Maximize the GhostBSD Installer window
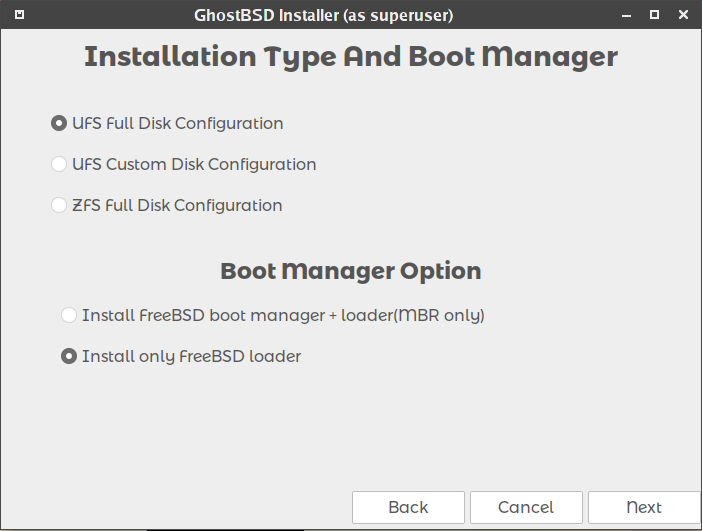The width and height of the screenshot is (702, 531). click(x=654, y=15)
